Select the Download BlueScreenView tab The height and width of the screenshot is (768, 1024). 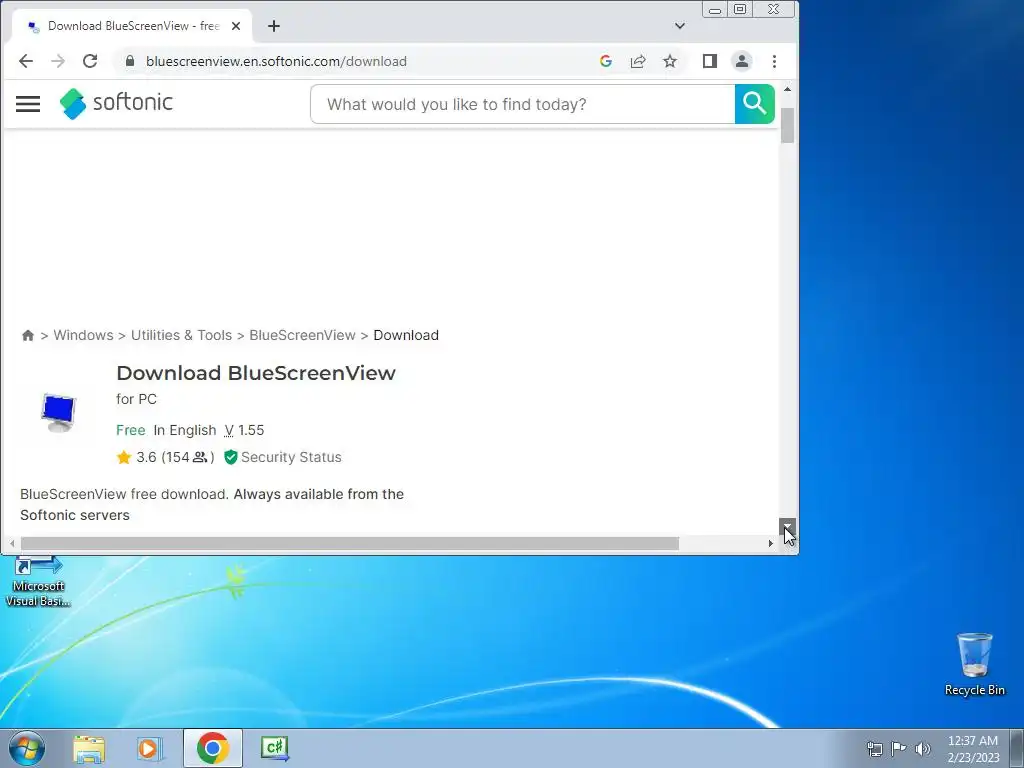(x=132, y=26)
